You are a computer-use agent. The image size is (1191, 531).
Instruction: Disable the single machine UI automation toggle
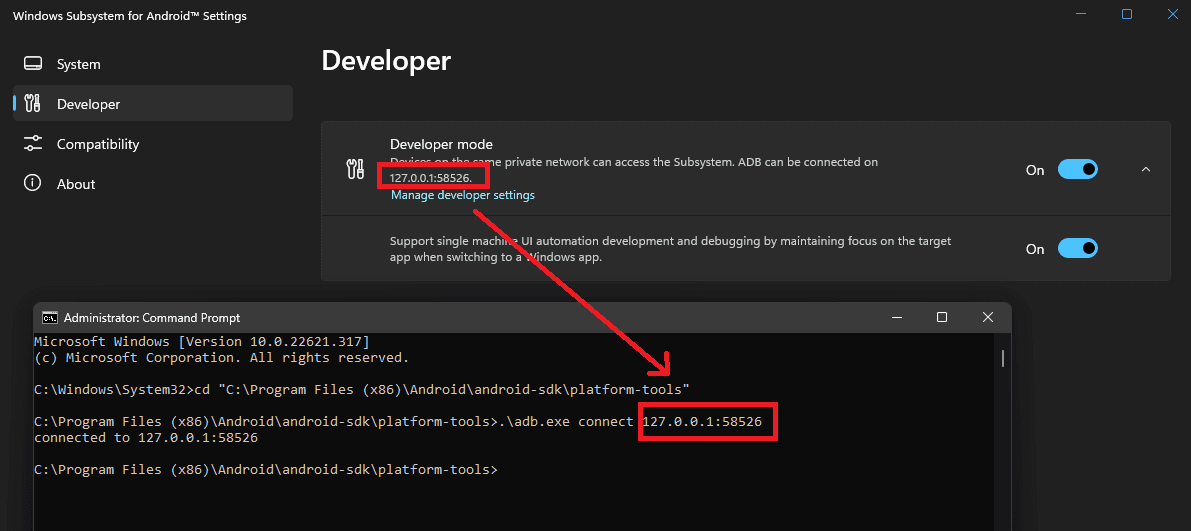[1078, 248]
